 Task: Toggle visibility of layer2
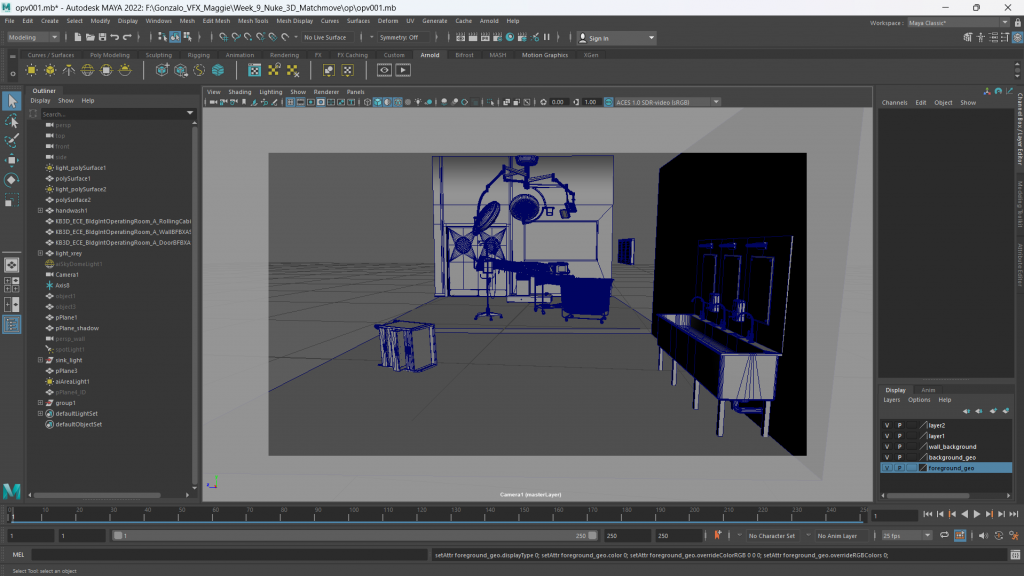pos(887,425)
